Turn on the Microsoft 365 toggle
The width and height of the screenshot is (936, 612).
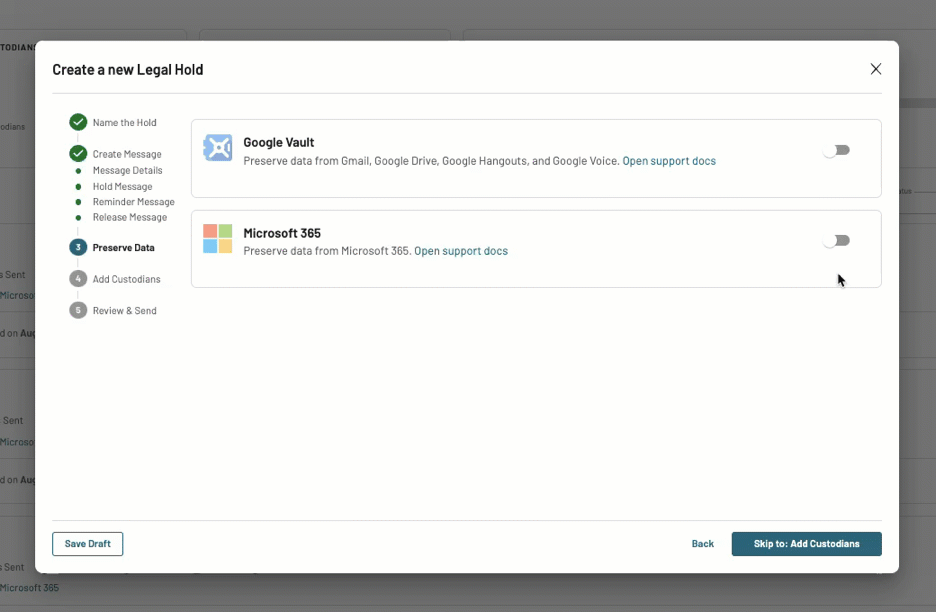pyautogui.click(x=836, y=241)
